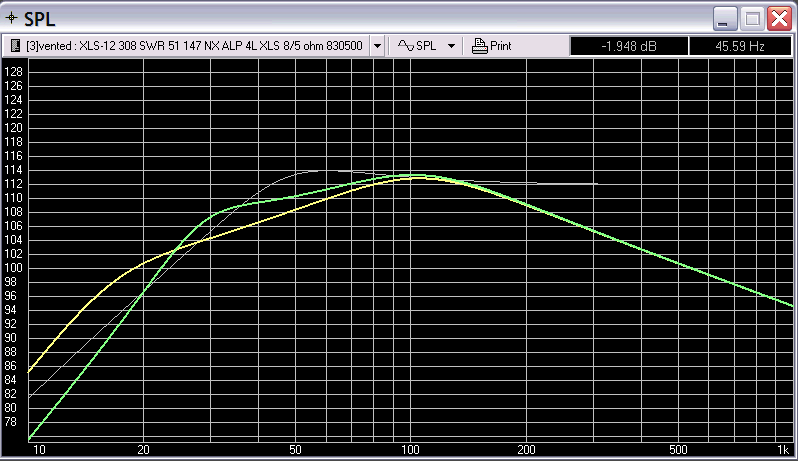798x461 pixels.
Task: Click the crosshair icon in SPL title bar
Action: coord(11,18)
